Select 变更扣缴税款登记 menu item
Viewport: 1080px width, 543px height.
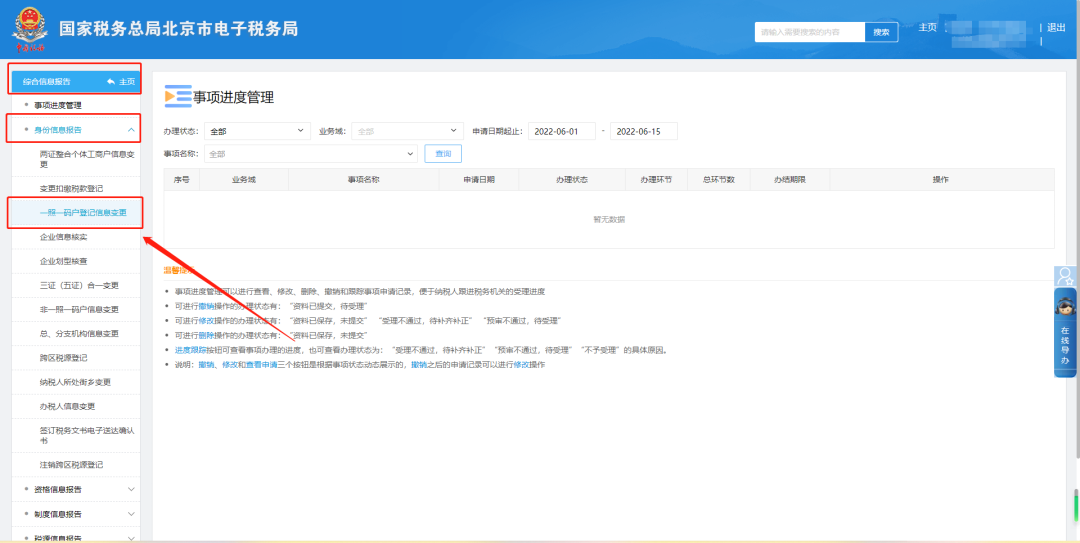[x=71, y=188]
